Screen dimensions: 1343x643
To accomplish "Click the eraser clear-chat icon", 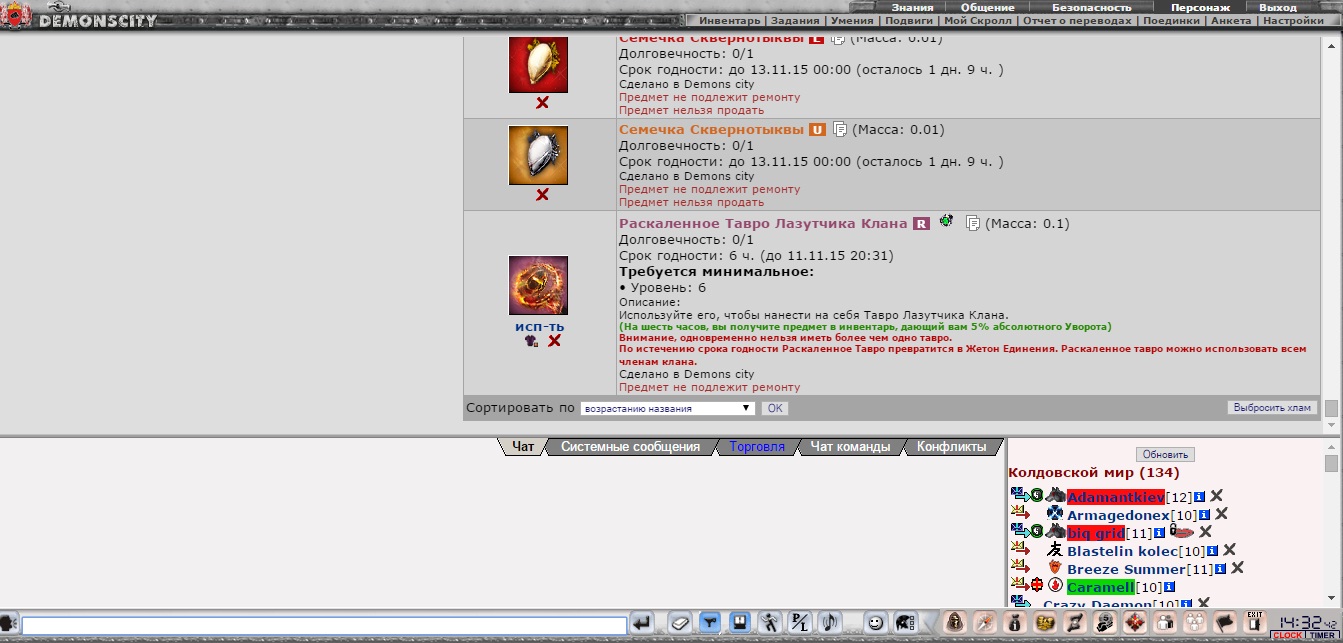I will point(679,623).
